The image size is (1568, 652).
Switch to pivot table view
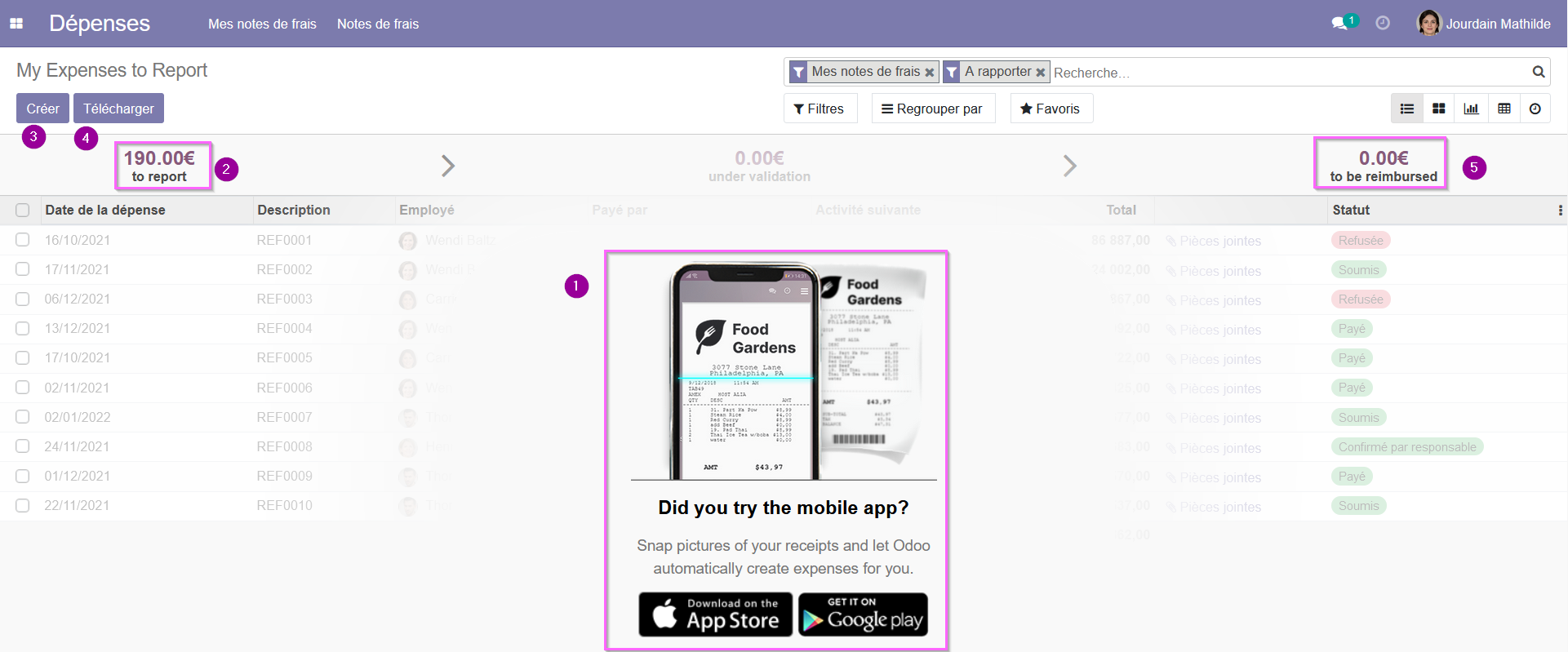pos(1504,109)
